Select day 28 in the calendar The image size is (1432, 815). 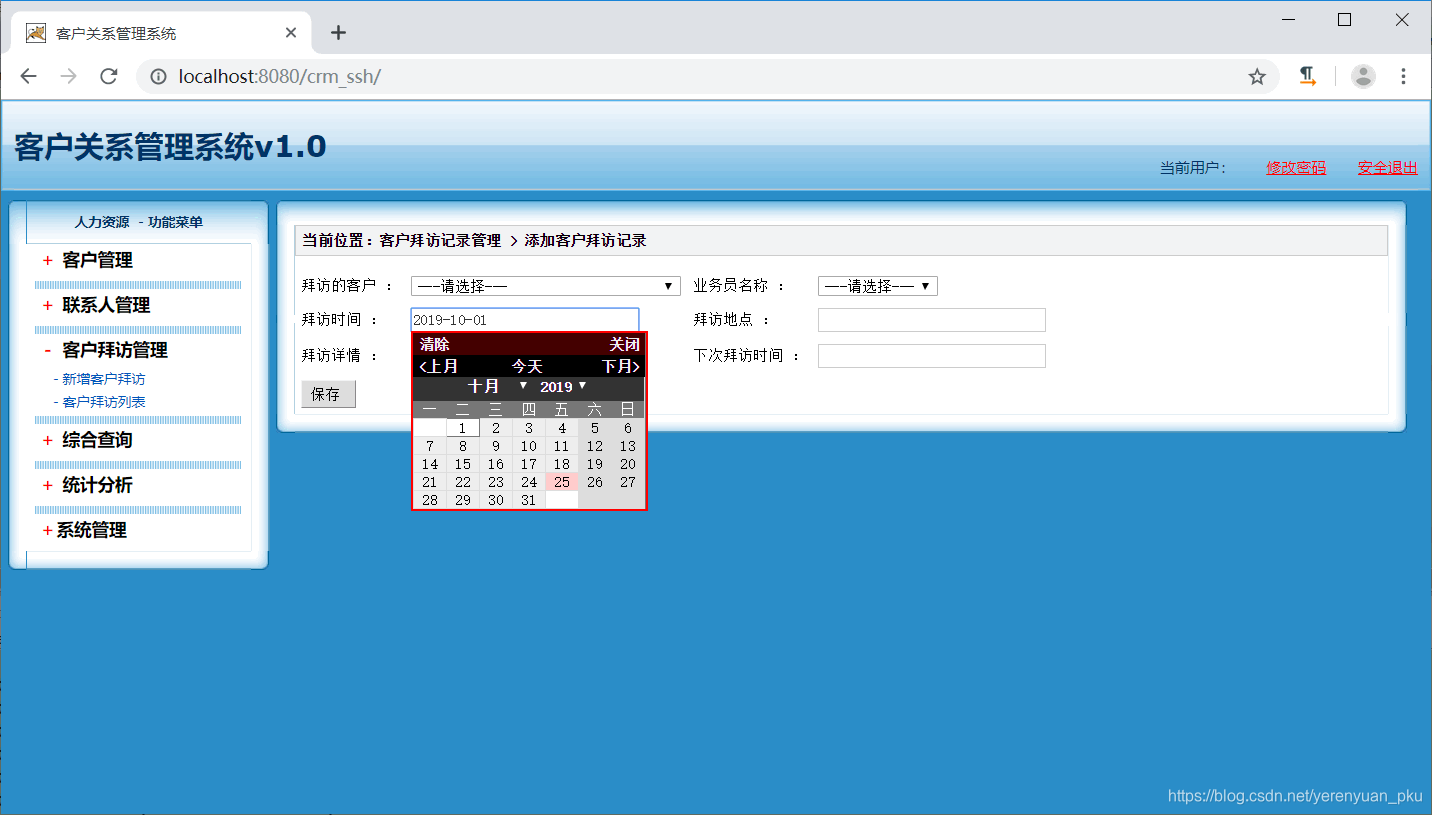point(430,500)
